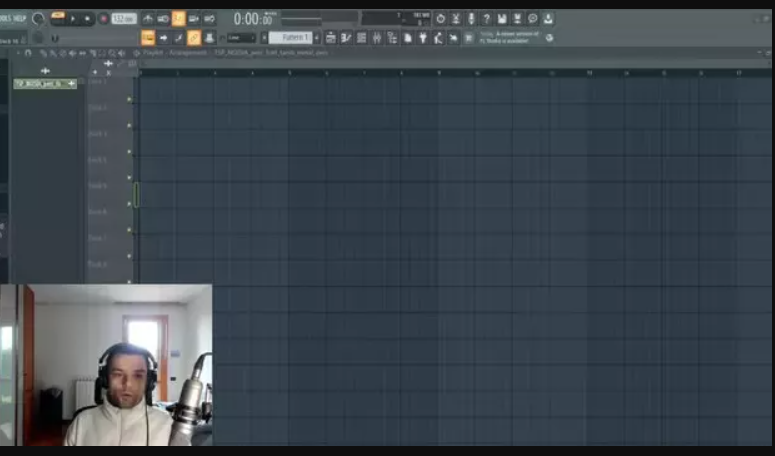Click the multilink to controllers icon
The height and width of the screenshot is (456, 775).
(x=209, y=38)
